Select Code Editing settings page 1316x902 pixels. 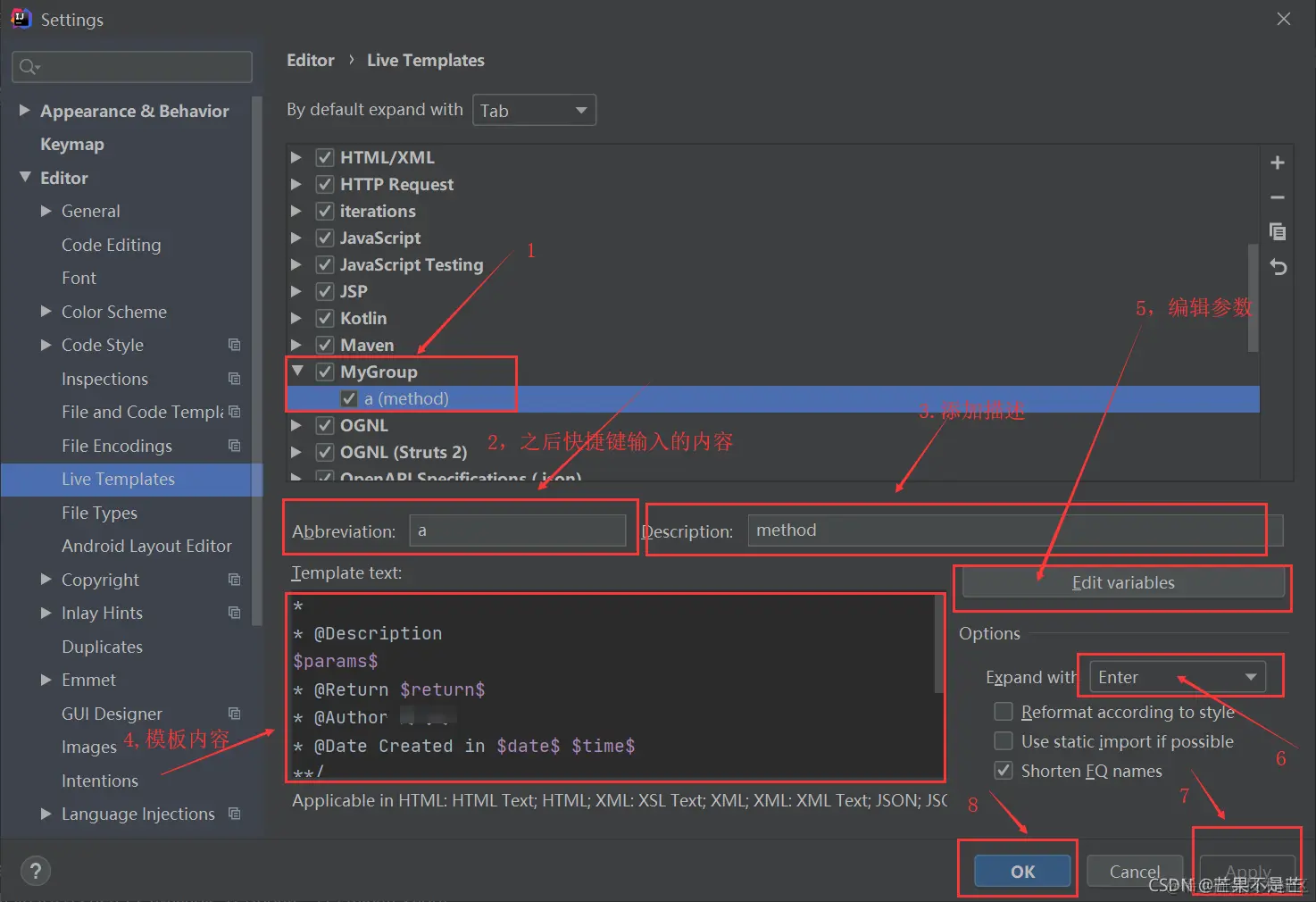point(112,245)
